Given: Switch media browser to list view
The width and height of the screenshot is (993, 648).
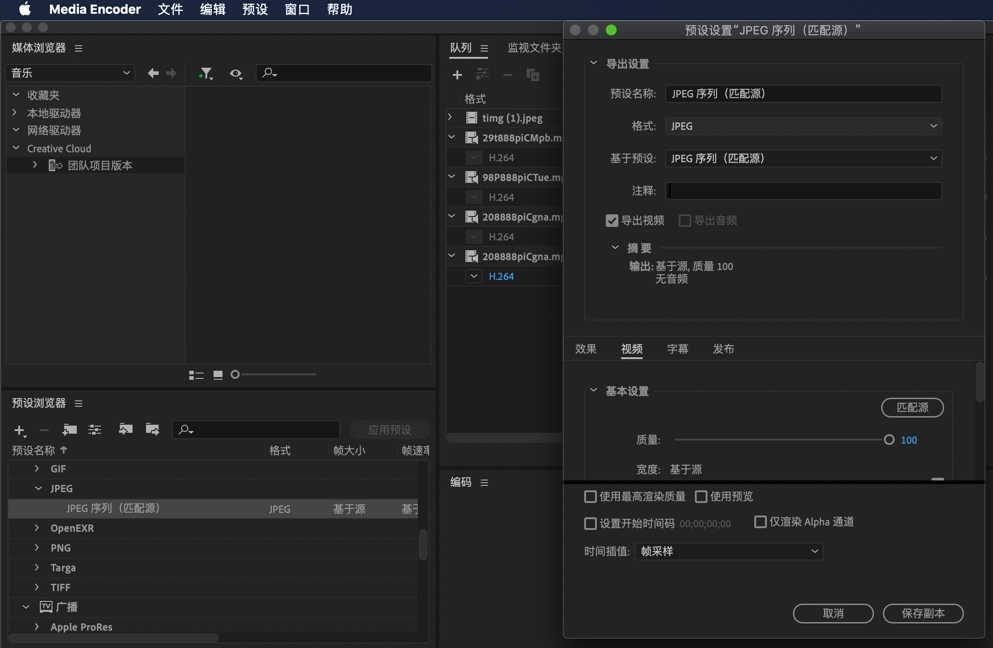Looking at the screenshot, I should pos(196,375).
